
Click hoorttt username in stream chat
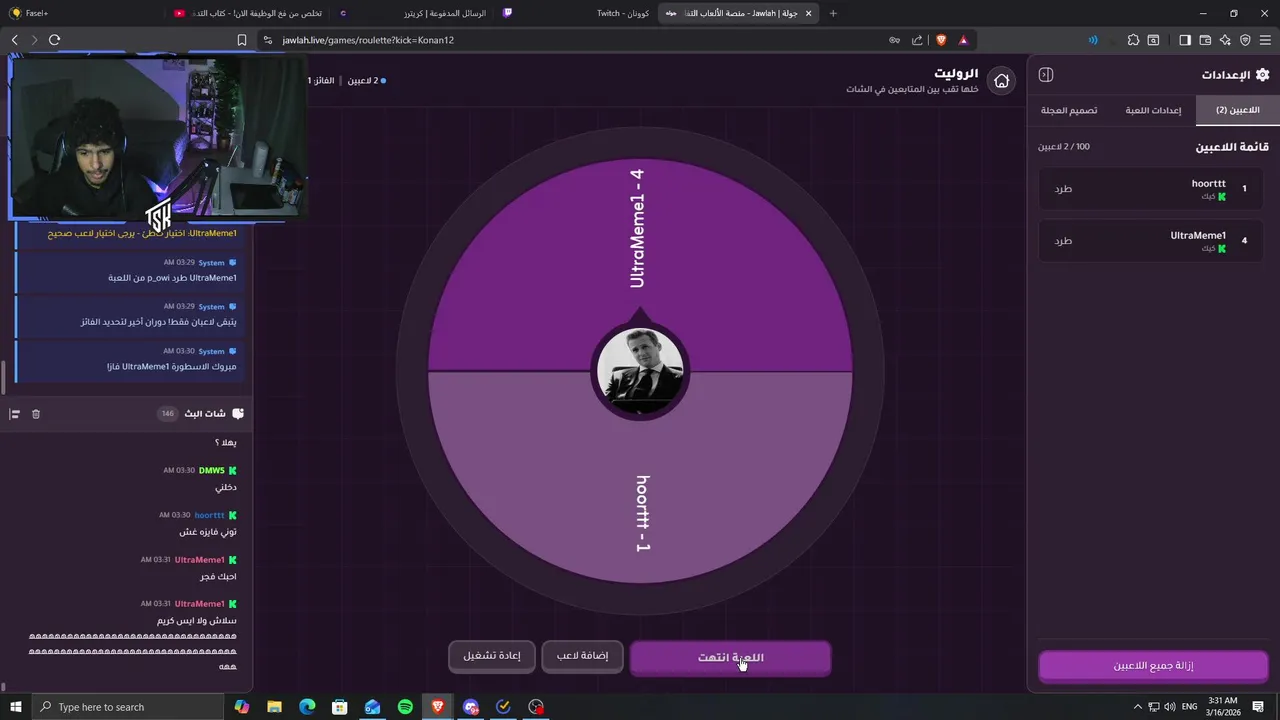click(x=210, y=515)
